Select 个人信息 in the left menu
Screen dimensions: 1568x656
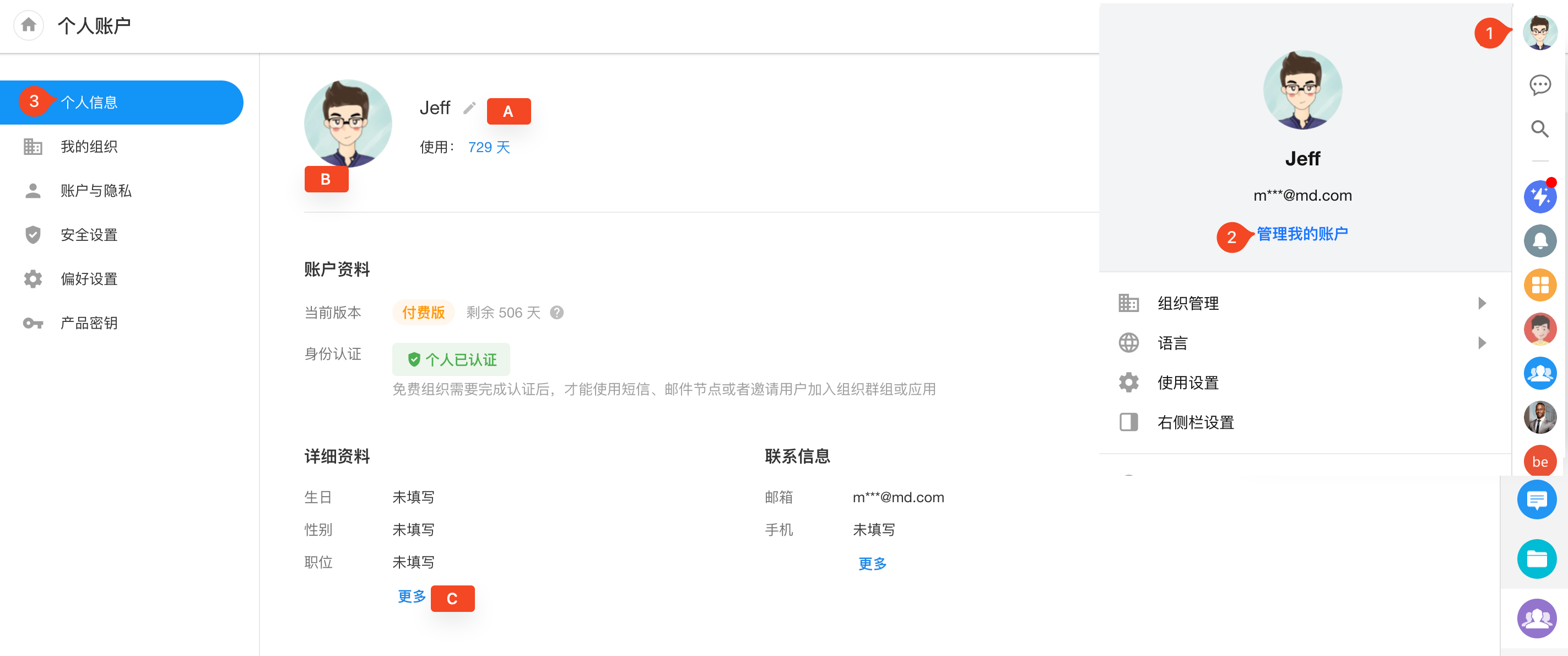(122, 103)
